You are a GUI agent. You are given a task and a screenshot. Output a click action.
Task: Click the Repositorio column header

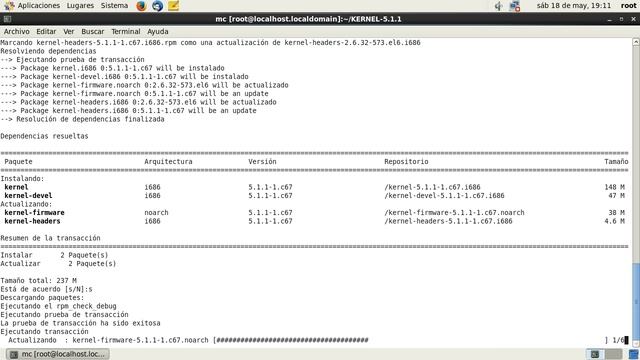(x=406, y=162)
